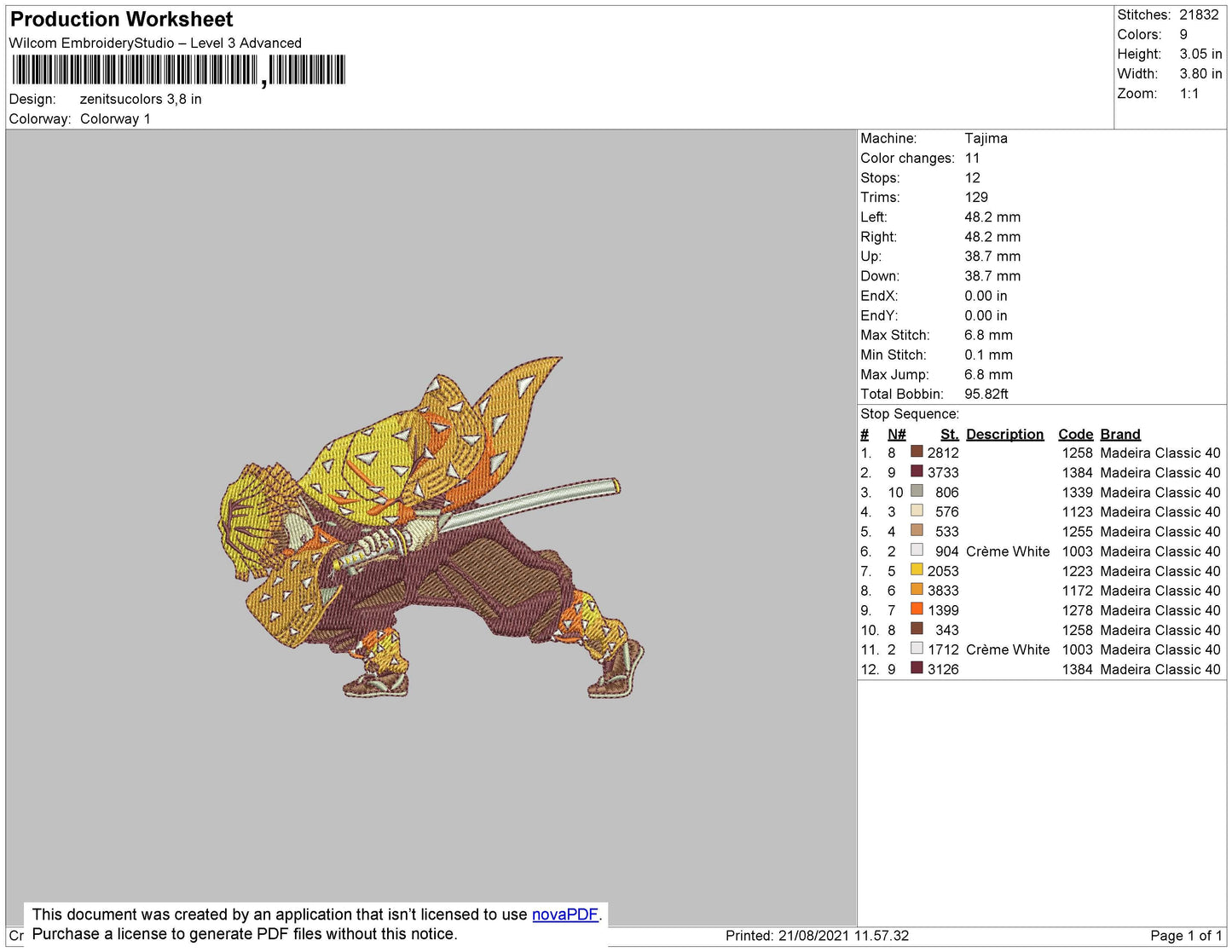This screenshot has height=952, width=1232.
Task: Click 'Crème White' in stop 11
Action: click(x=1008, y=649)
